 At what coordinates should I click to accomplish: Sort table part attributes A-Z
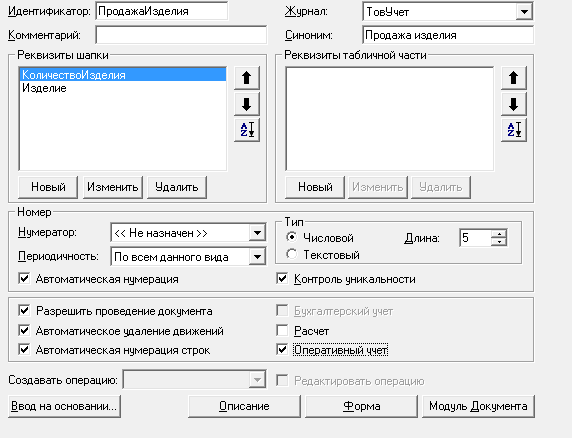click(x=514, y=129)
